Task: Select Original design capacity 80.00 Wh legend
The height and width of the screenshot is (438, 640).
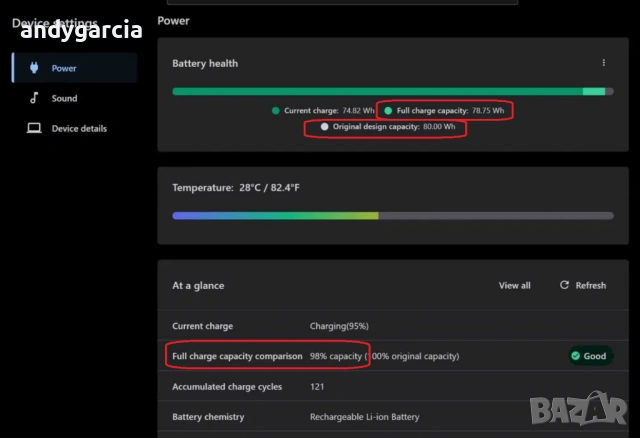Action: 388,127
